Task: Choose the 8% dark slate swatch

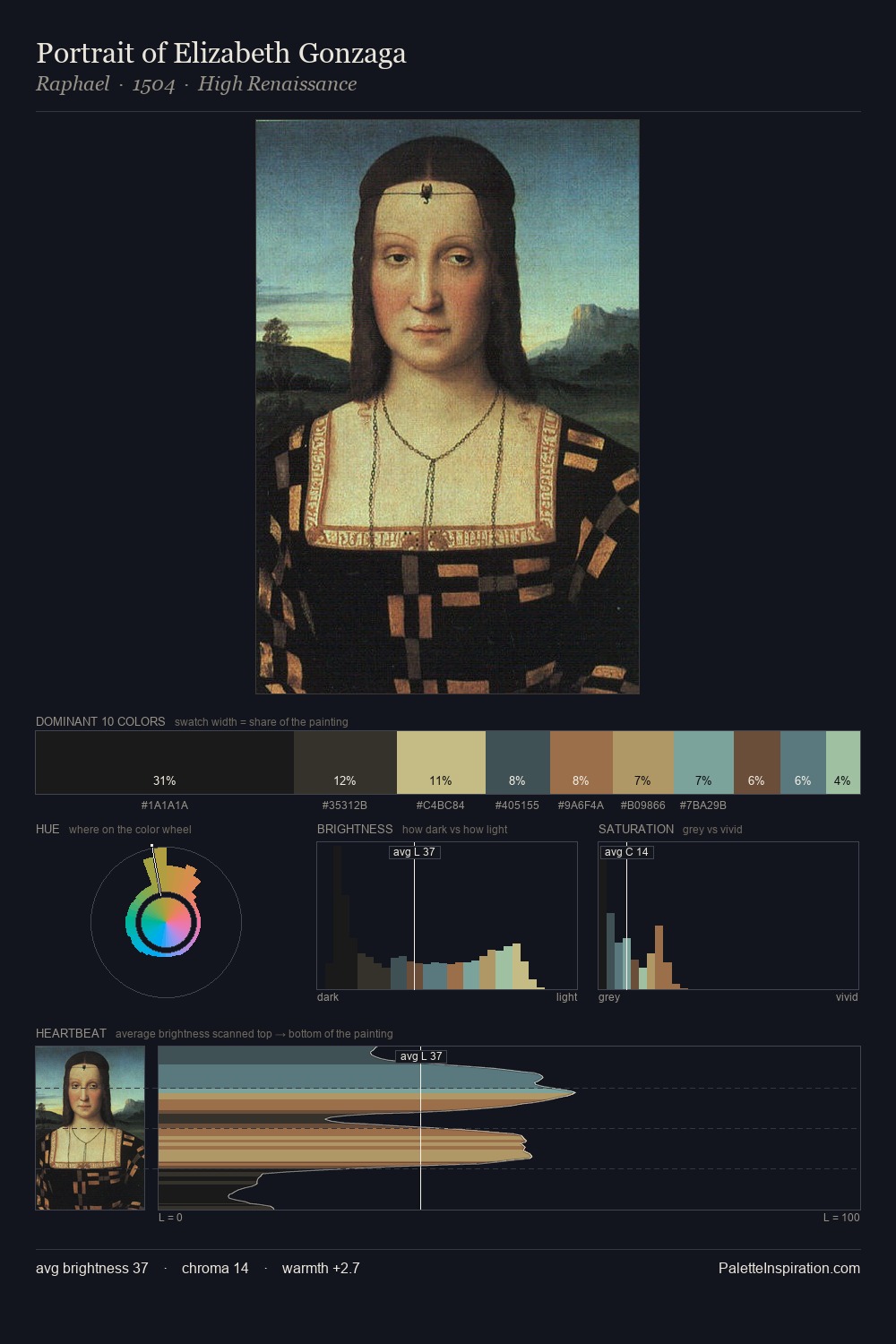Action: 517,762
